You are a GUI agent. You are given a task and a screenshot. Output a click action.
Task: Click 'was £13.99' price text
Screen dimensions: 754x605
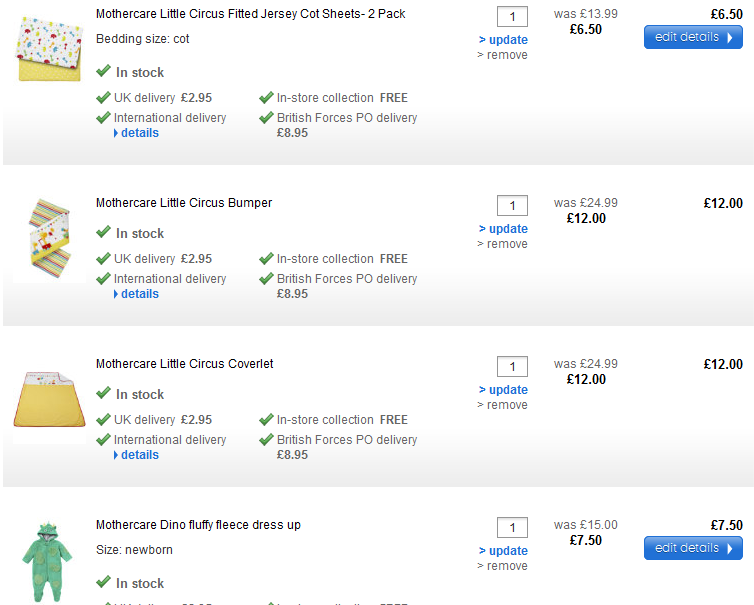[x=586, y=14]
